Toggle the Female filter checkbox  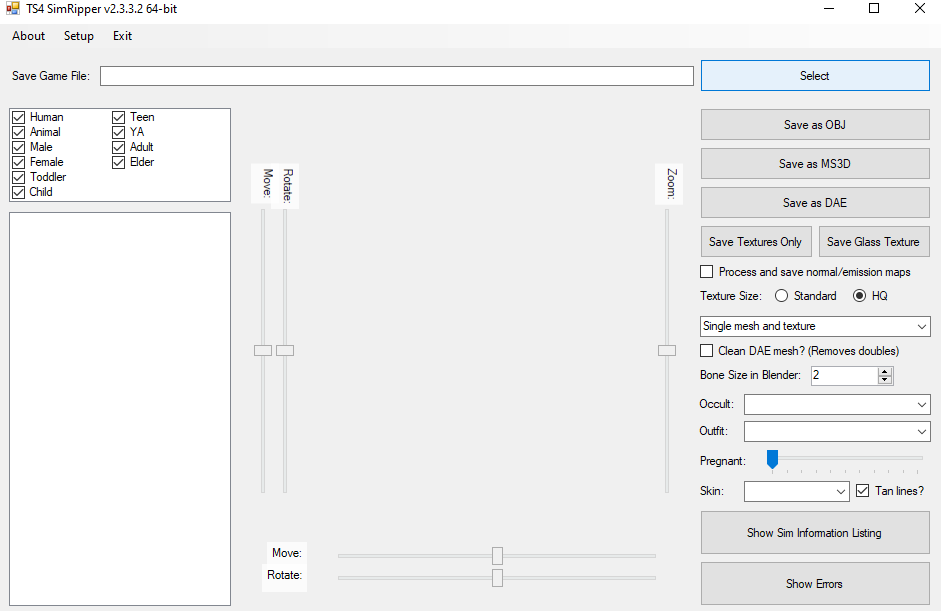click(x=19, y=162)
